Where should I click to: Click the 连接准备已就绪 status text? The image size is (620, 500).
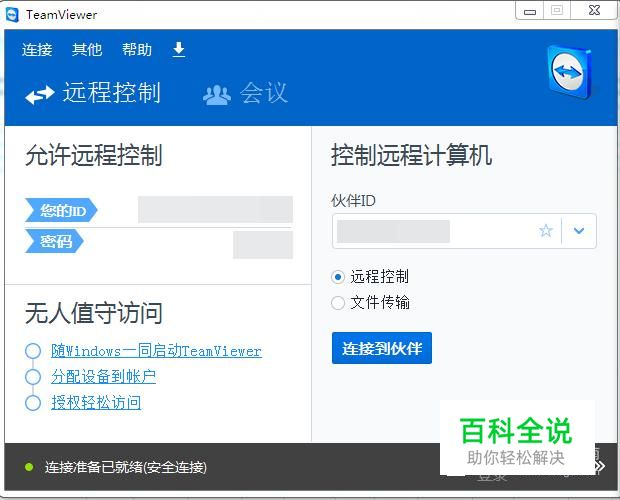pos(126,467)
